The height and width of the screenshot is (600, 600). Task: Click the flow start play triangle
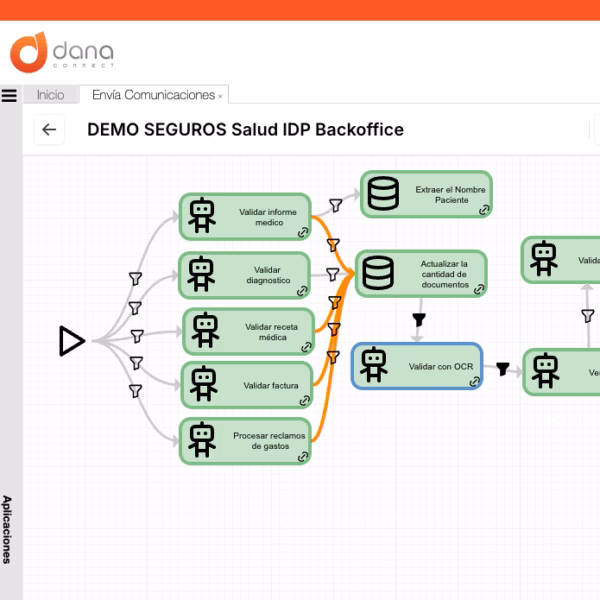(72, 341)
